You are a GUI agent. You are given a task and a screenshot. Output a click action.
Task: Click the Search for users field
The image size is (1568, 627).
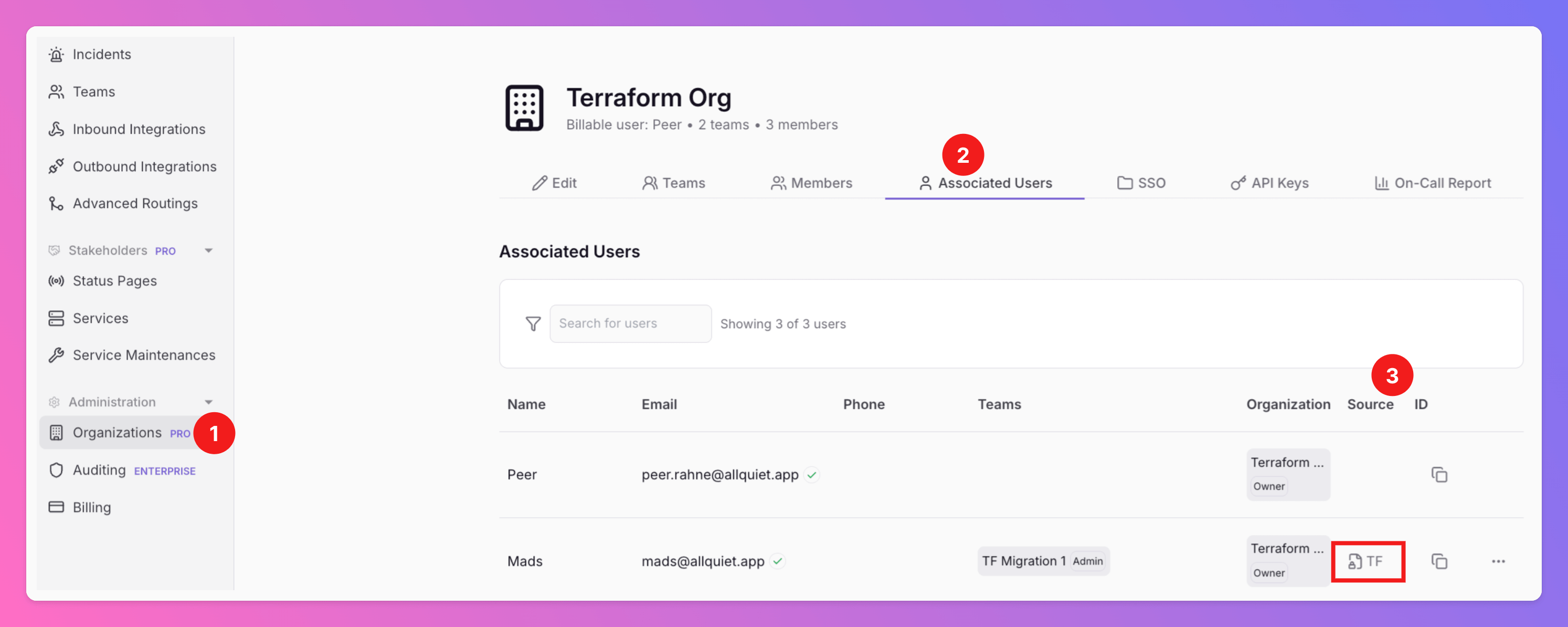tap(630, 323)
